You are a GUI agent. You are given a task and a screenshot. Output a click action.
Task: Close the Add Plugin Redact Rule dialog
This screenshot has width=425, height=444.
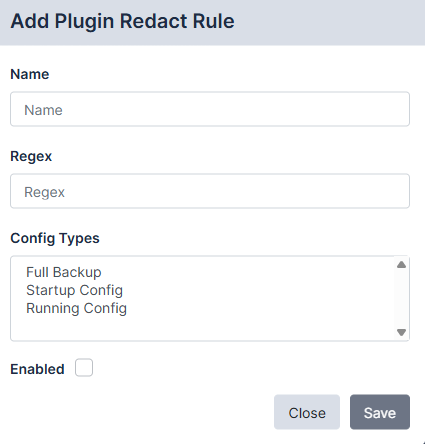pyautogui.click(x=307, y=412)
